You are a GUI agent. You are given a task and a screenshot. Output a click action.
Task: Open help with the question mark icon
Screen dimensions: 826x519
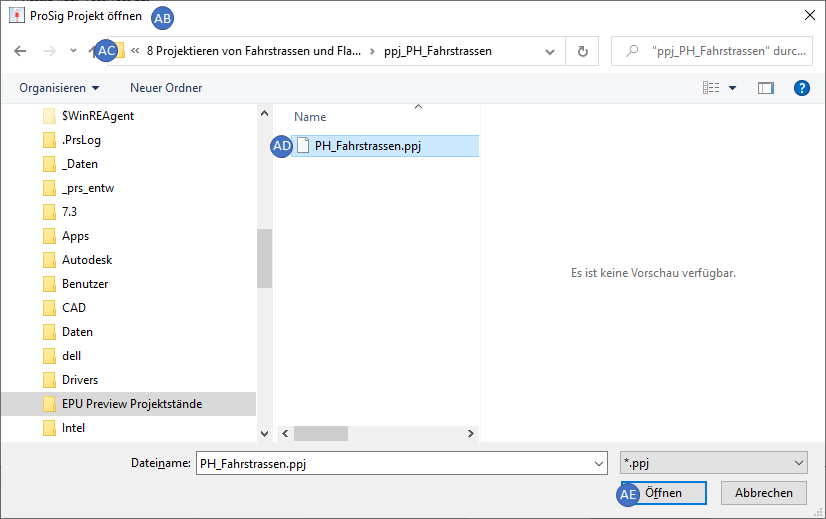point(801,88)
